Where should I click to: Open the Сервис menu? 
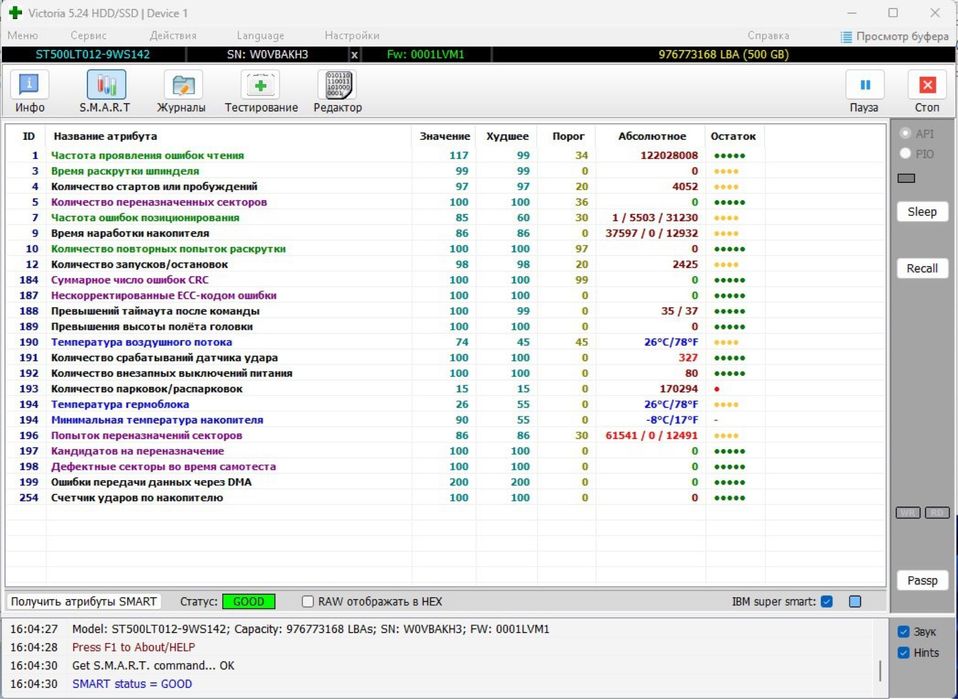click(89, 35)
